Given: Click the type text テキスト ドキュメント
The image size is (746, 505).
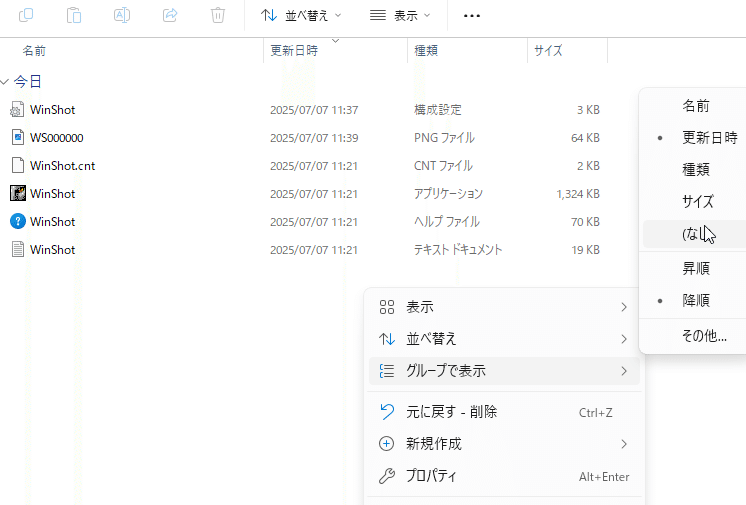Looking at the screenshot, I should tap(458, 250).
